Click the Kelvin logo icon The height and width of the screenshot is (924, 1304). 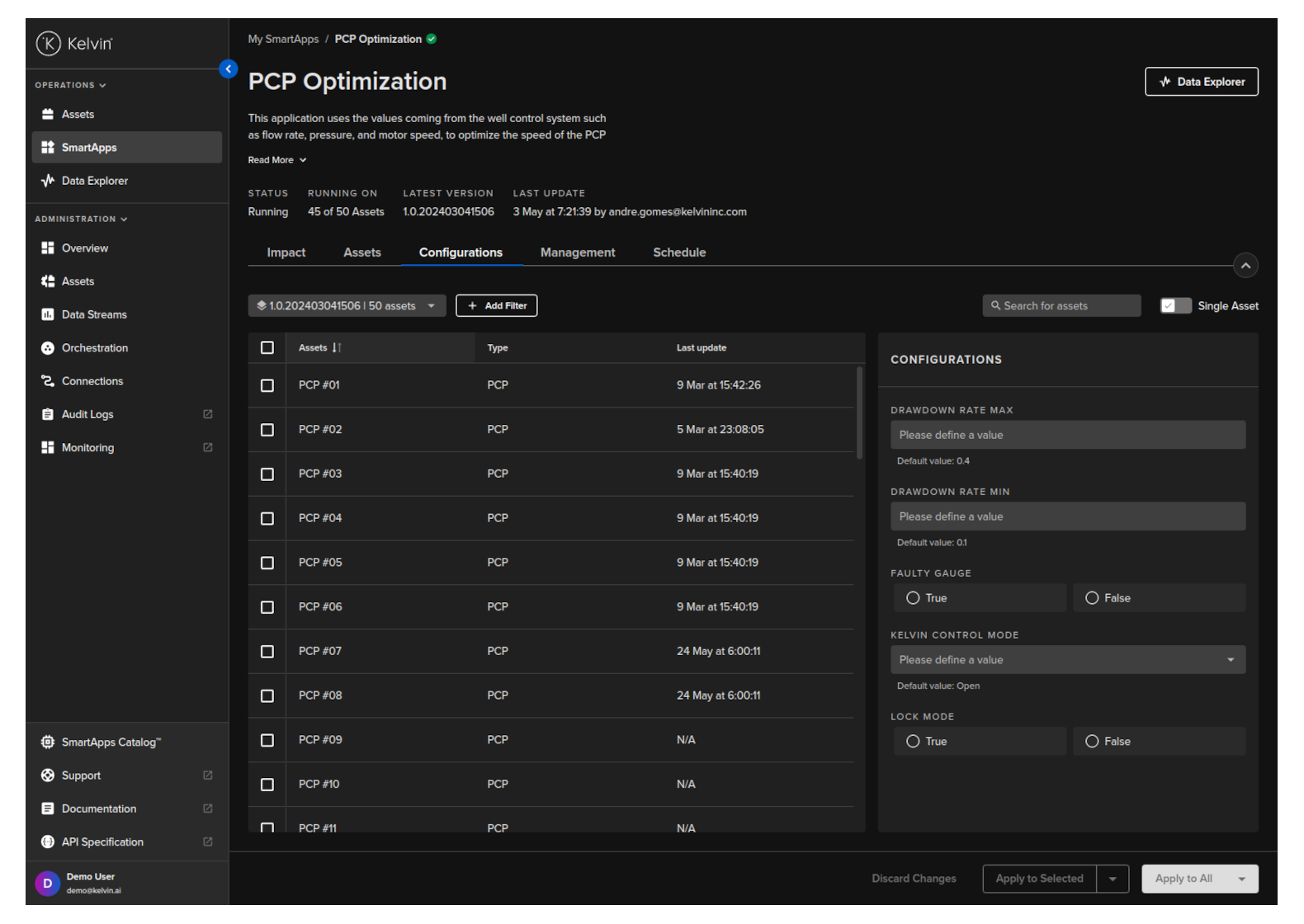(x=49, y=43)
